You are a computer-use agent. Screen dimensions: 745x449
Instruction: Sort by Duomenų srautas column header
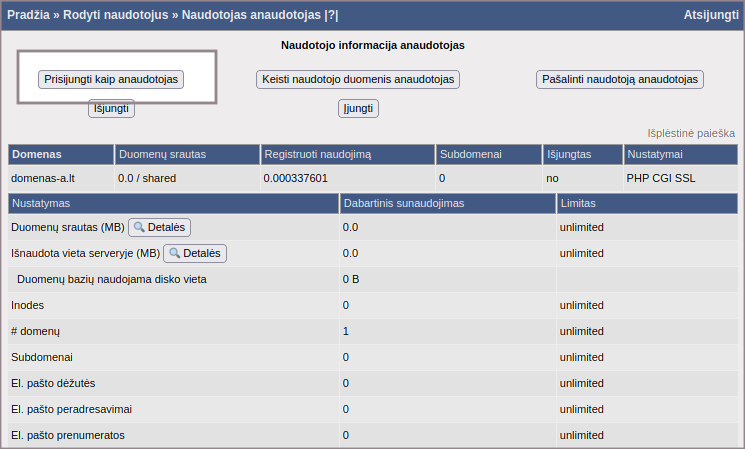click(162, 155)
